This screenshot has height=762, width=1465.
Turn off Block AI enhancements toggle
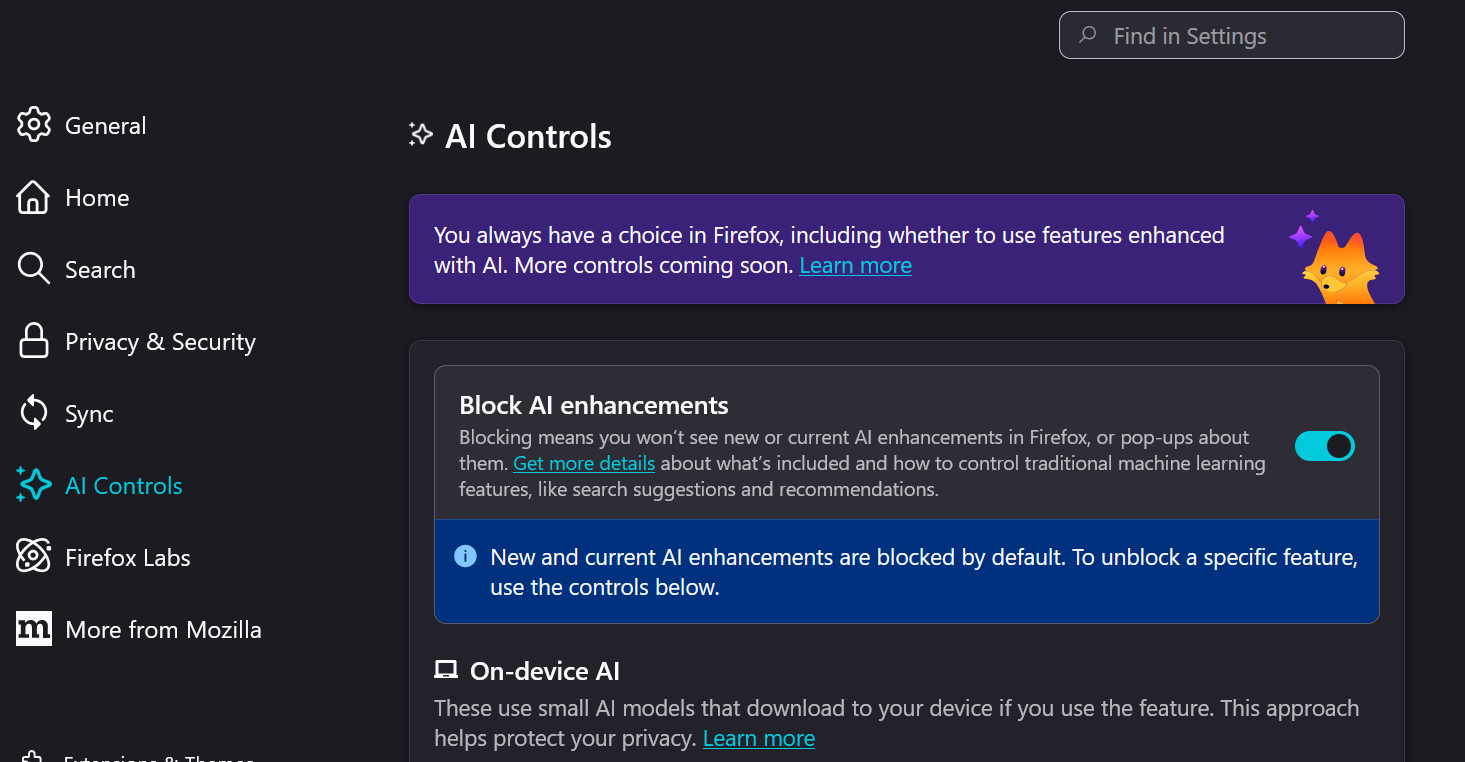tap(1324, 446)
